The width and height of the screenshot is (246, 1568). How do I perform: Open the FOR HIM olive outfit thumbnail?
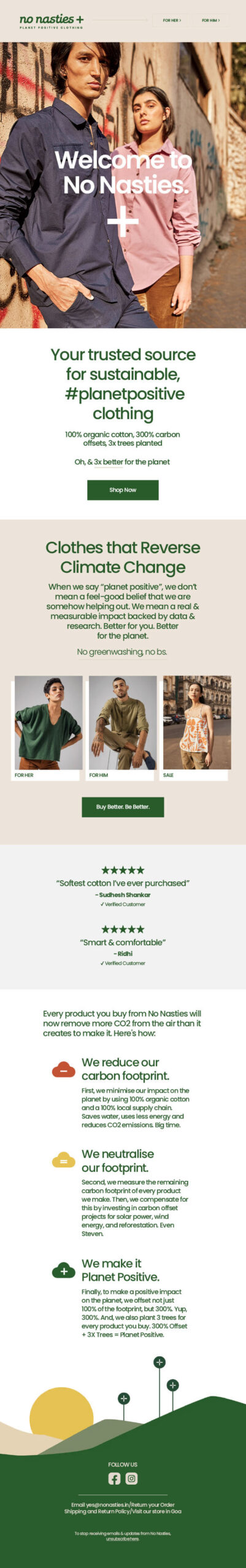tap(123, 728)
